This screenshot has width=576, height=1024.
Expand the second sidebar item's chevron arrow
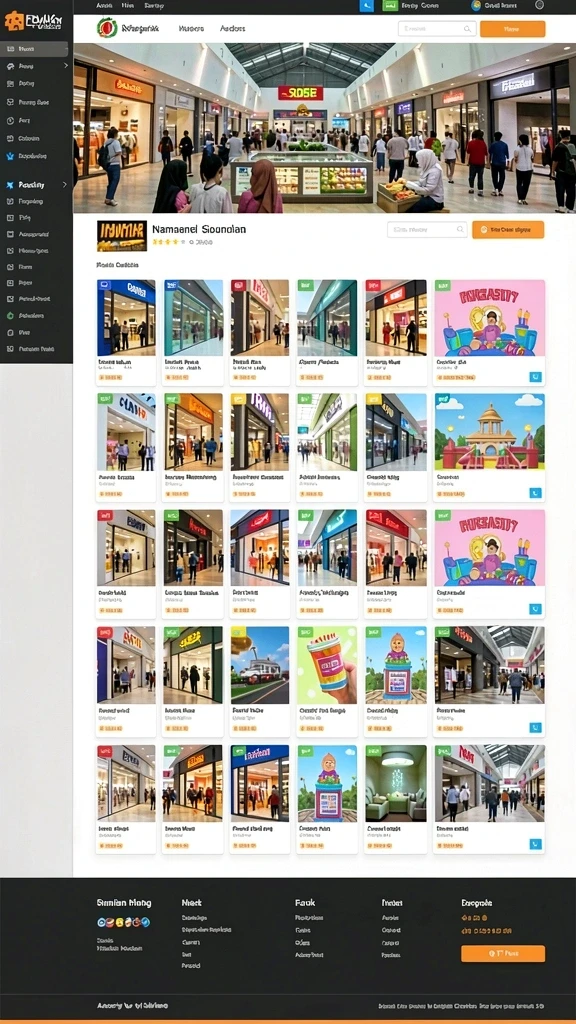click(65, 66)
